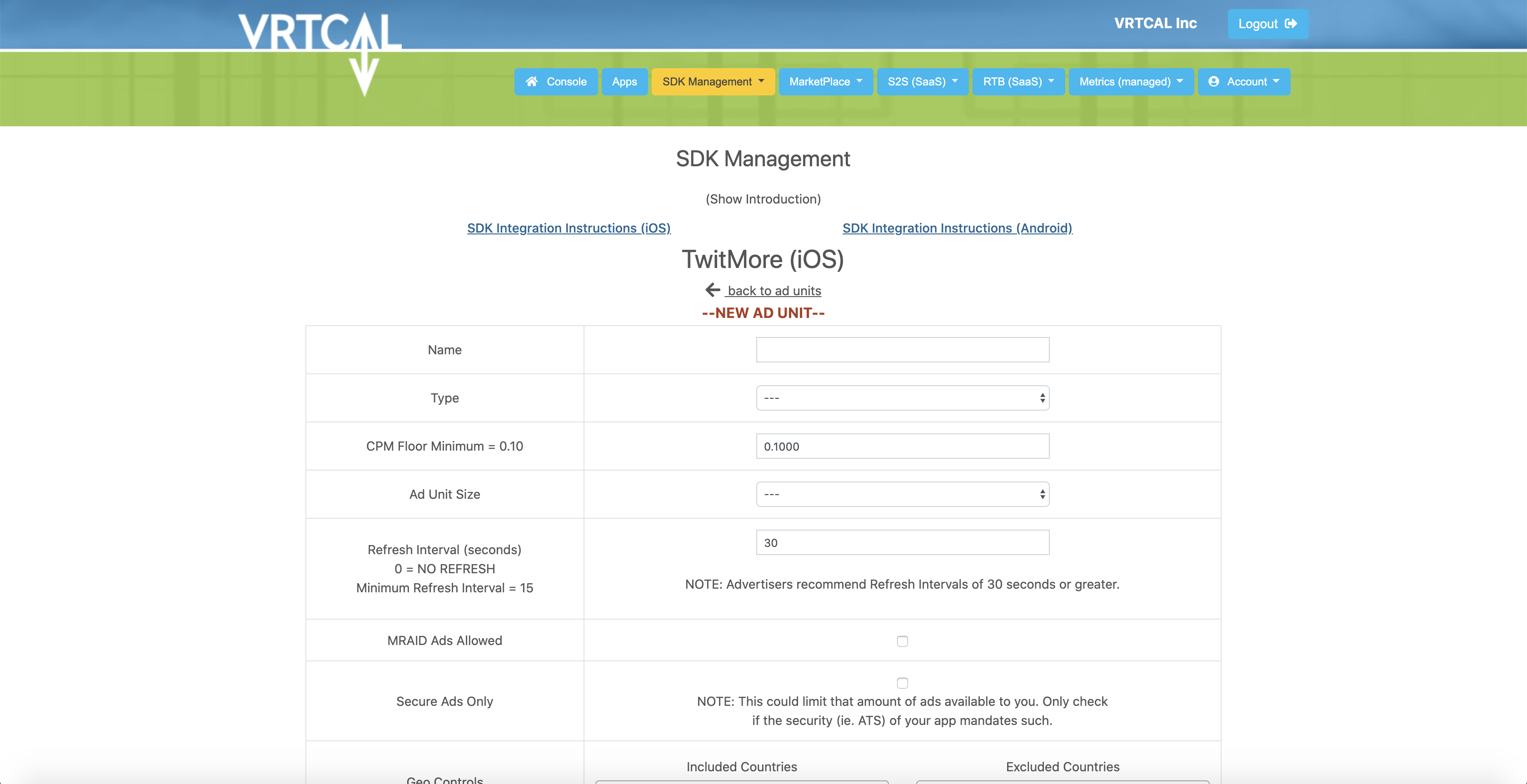Click (Show Introduction) text
The height and width of the screenshot is (784, 1527).
click(x=763, y=199)
